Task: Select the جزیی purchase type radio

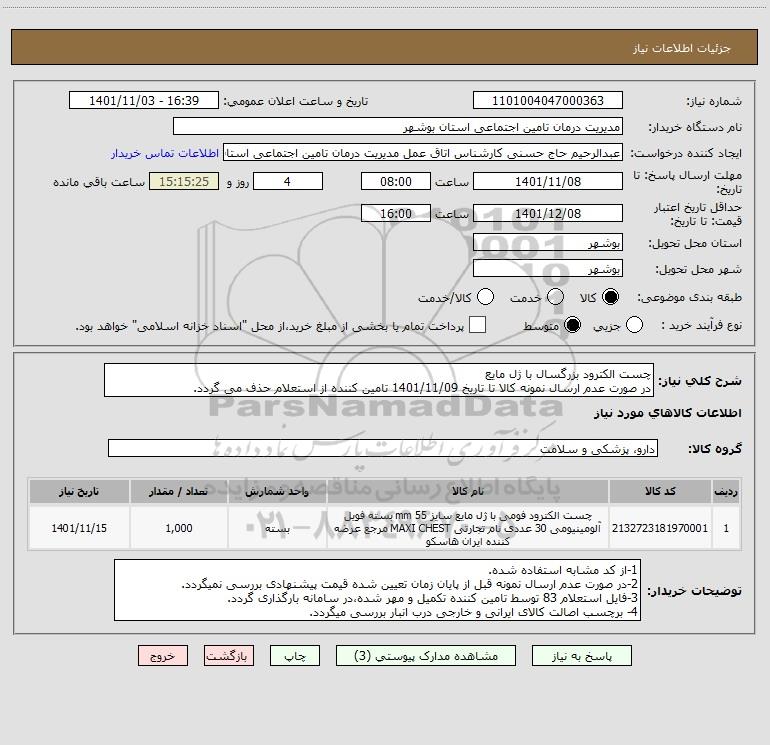Action: tap(634, 325)
